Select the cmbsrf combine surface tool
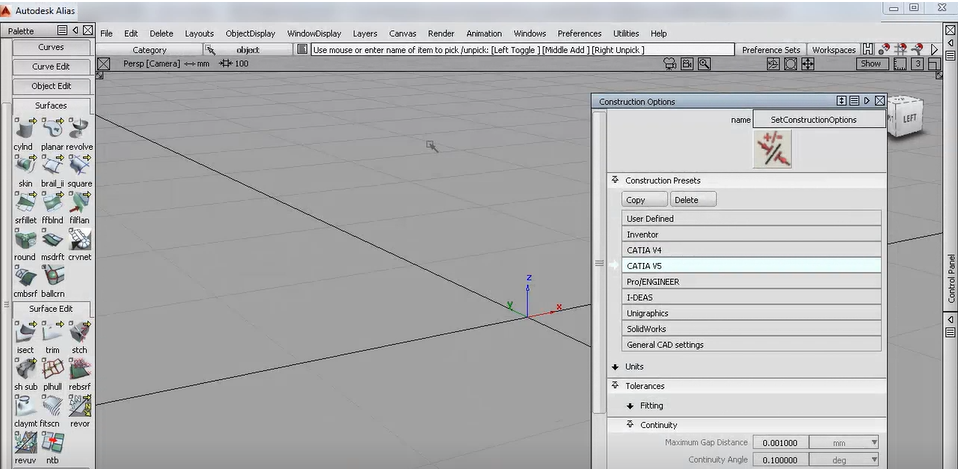Screen dimensions: 958x469 click(x=25, y=275)
